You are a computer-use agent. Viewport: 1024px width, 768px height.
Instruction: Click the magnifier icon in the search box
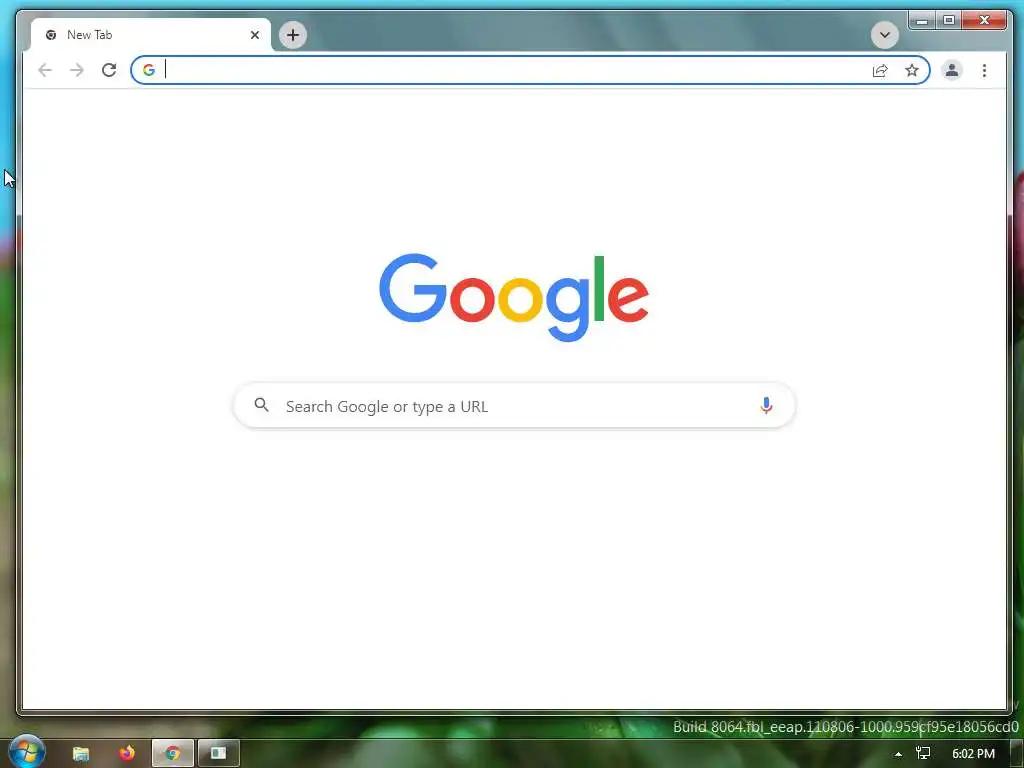(x=261, y=405)
